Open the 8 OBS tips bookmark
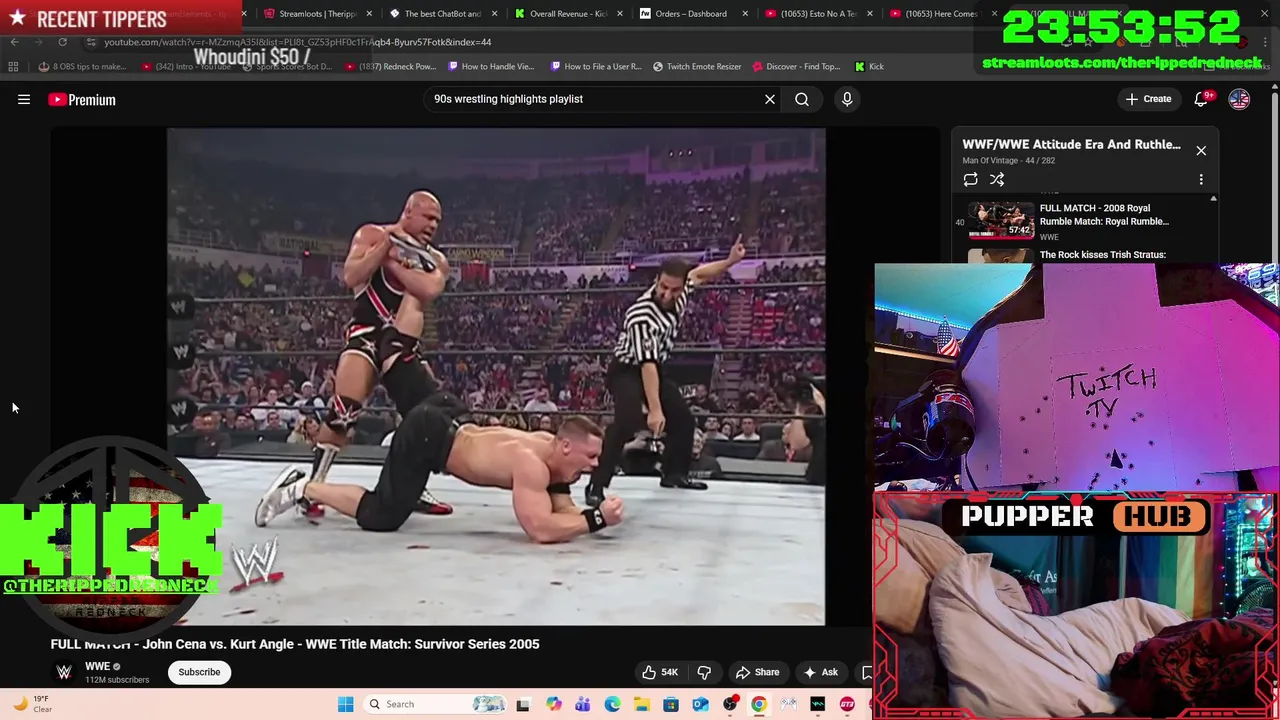 point(82,66)
